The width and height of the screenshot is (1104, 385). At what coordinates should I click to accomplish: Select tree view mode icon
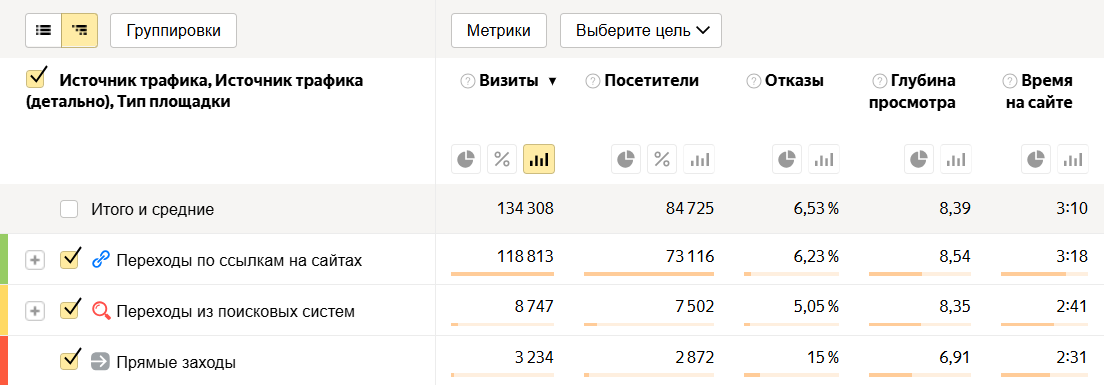80,30
